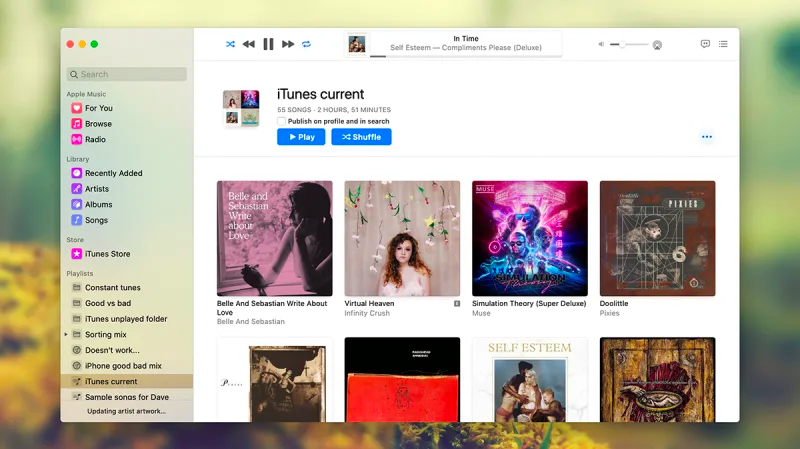Open the Virtual Heaven album cover
This screenshot has height=449, width=800.
pyautogui.click(x=402, y=238)
